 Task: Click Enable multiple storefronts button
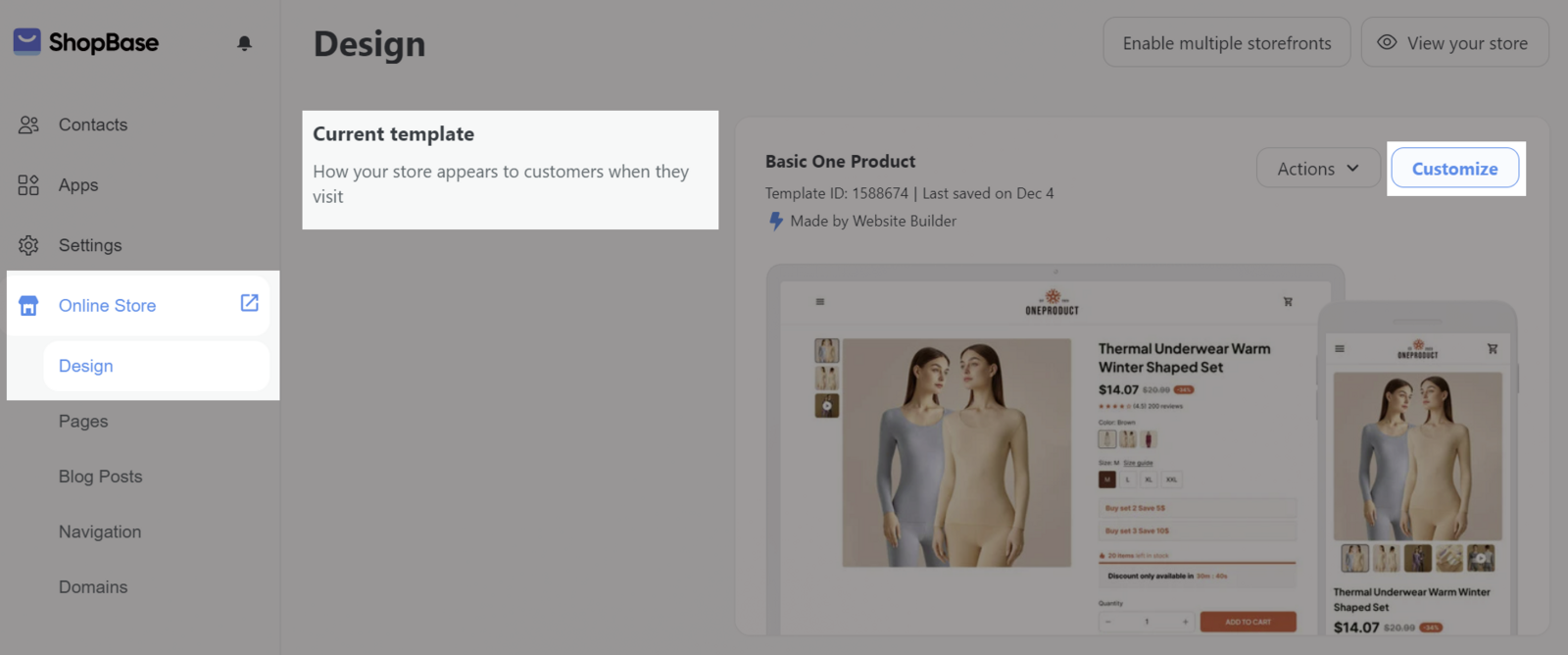(1226, 43)
